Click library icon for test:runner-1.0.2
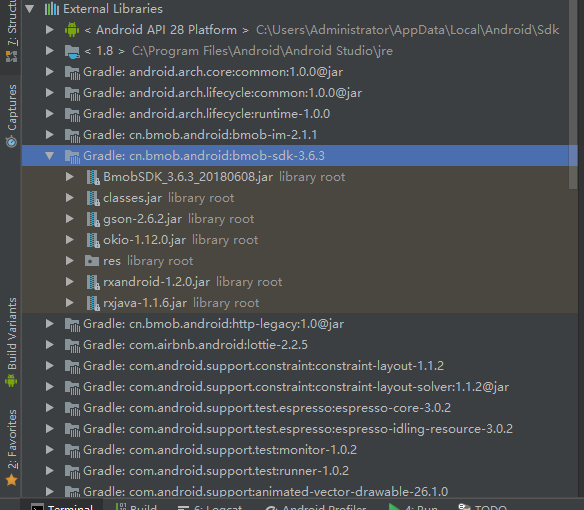584x510 pixels. pyautogui.click(x=72, y=471)
